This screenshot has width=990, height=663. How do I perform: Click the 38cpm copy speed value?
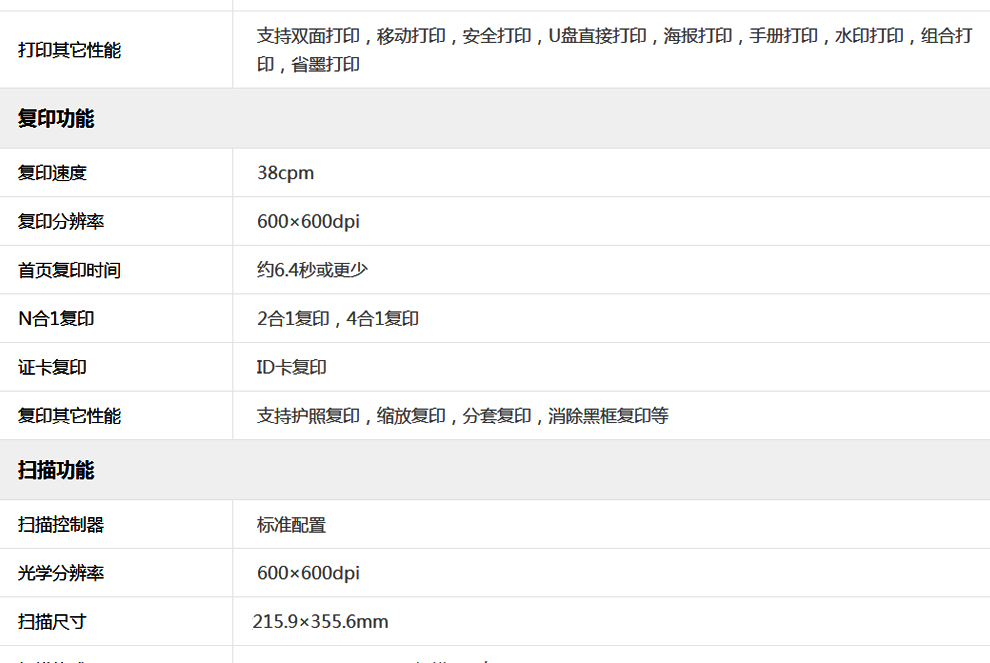285,173
